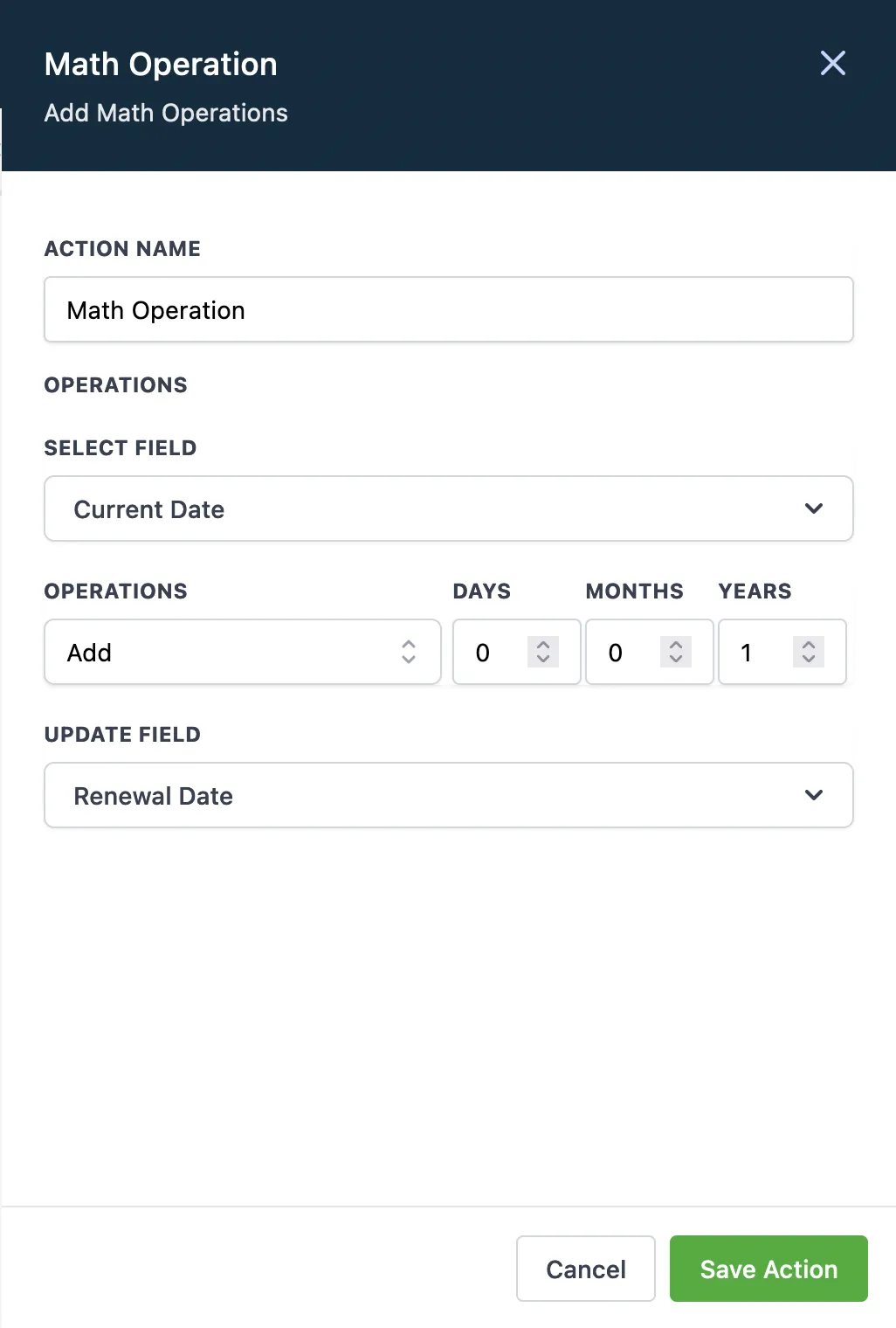
Task: Focus the Years number input
Action: click(755, 653)
